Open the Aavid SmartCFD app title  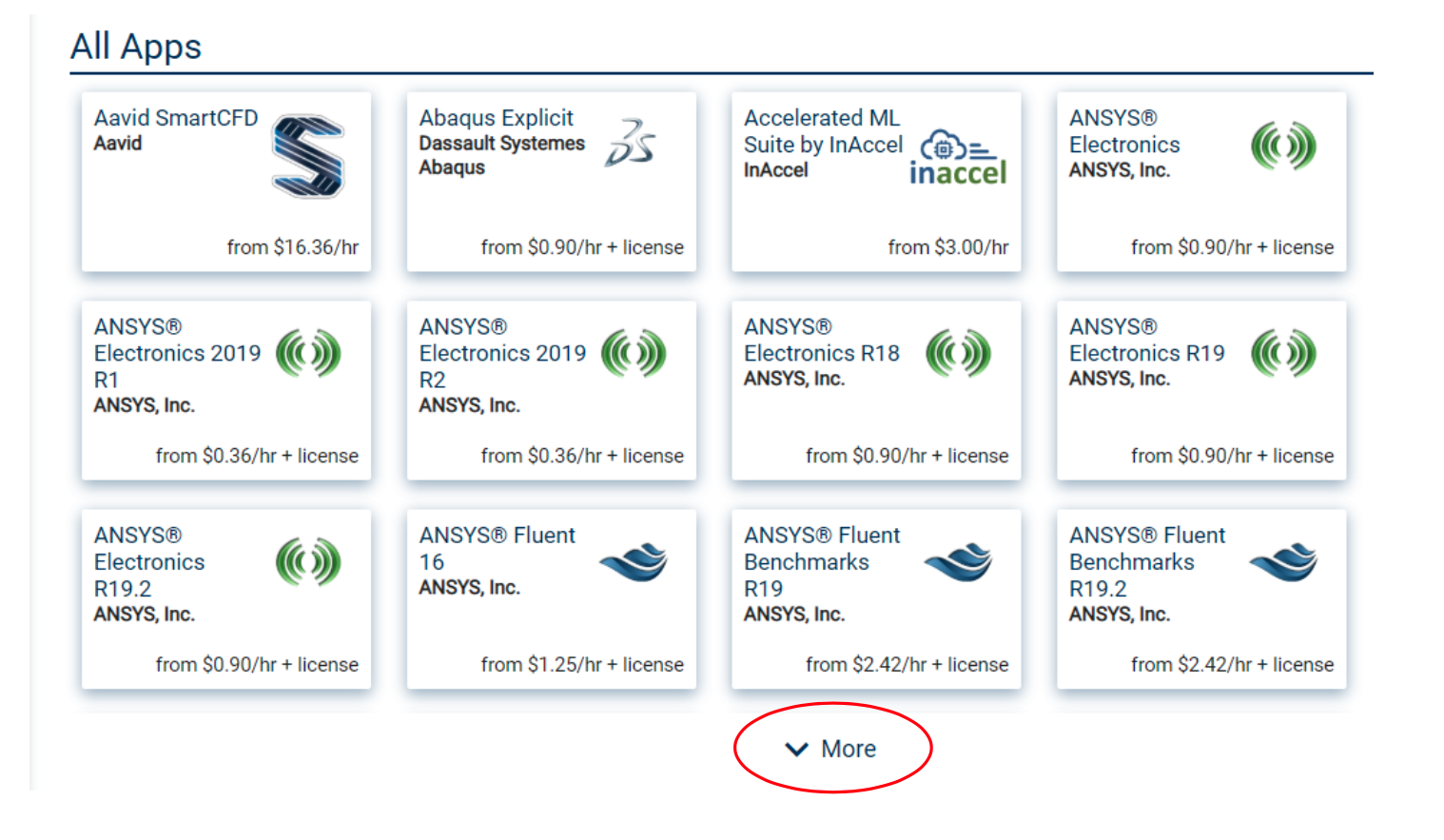176,118
